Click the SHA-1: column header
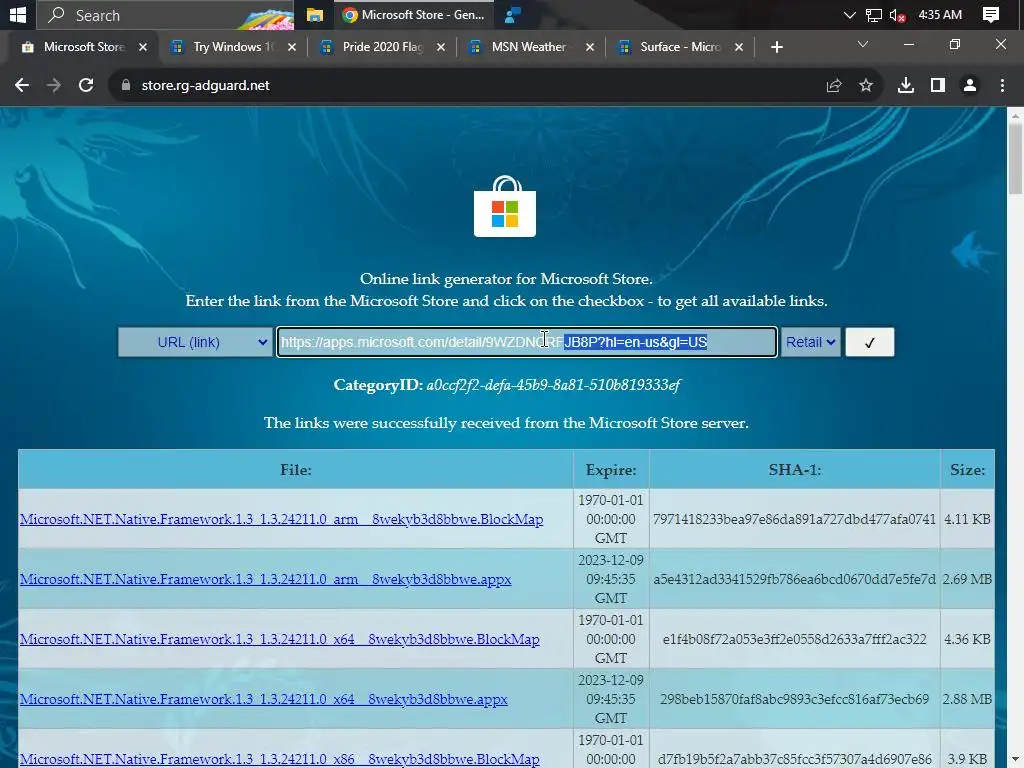 point(795,470)
